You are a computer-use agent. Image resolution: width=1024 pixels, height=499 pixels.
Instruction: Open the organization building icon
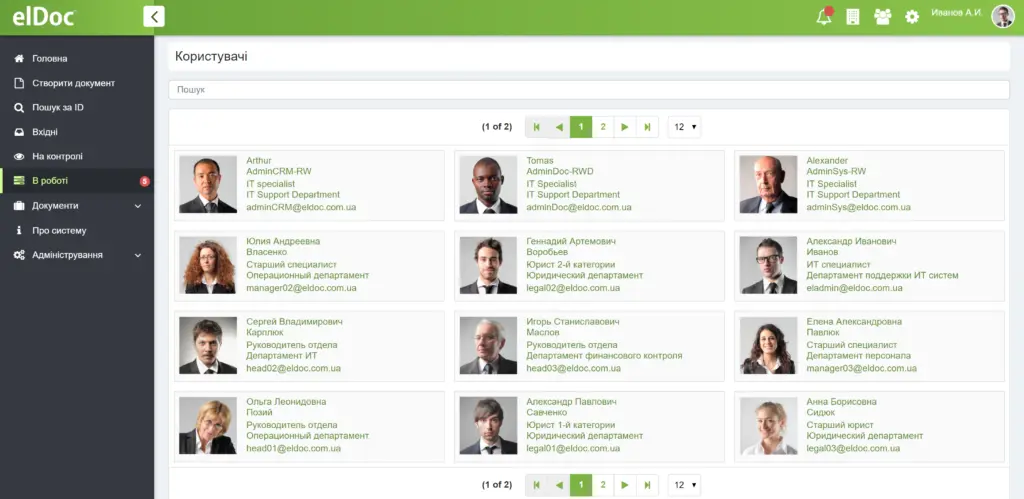point(853,17)
